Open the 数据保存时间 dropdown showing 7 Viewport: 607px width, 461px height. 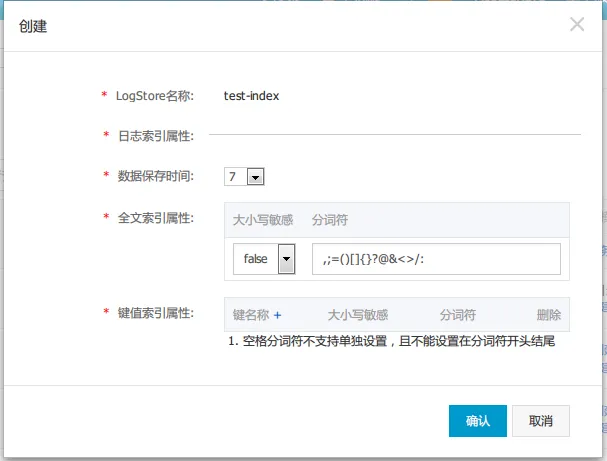point(244,177)
